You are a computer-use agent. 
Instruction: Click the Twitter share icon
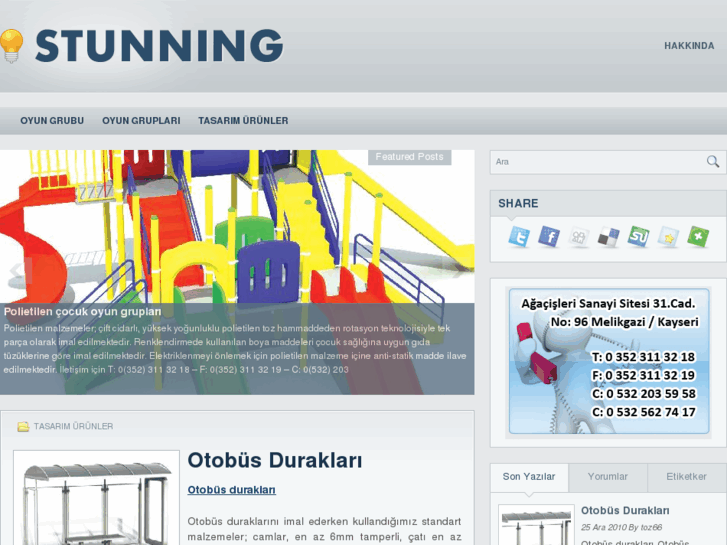point(519,237)
